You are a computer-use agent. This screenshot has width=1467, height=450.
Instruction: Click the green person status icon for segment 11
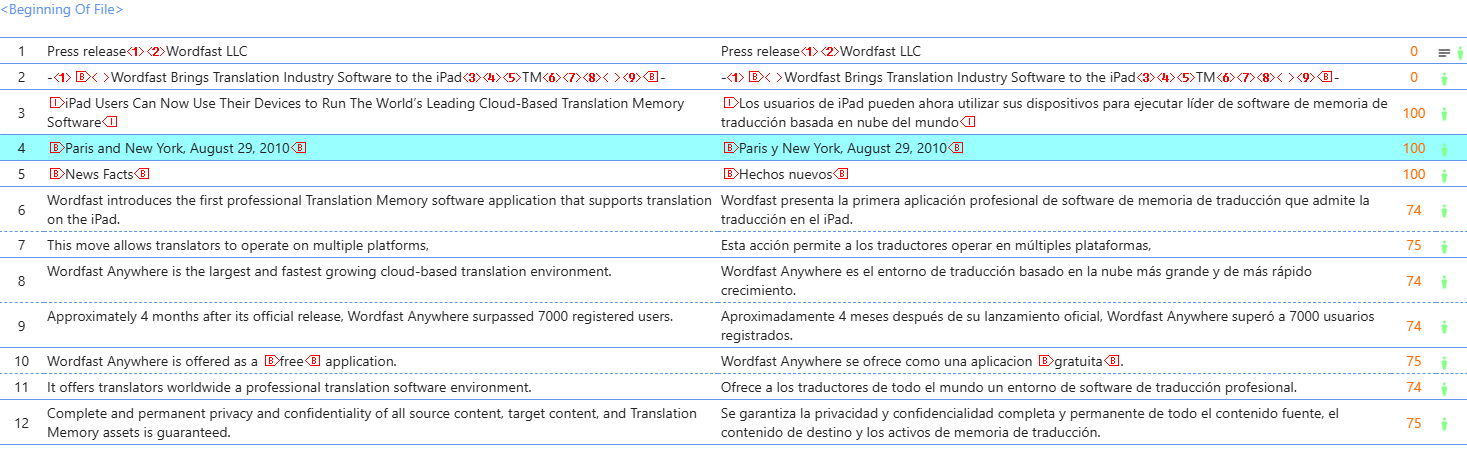coord(1443,388)
